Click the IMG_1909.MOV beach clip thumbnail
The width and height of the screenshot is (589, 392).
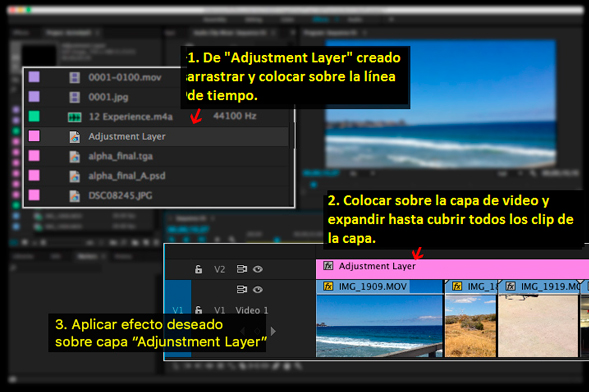(379, 326)
